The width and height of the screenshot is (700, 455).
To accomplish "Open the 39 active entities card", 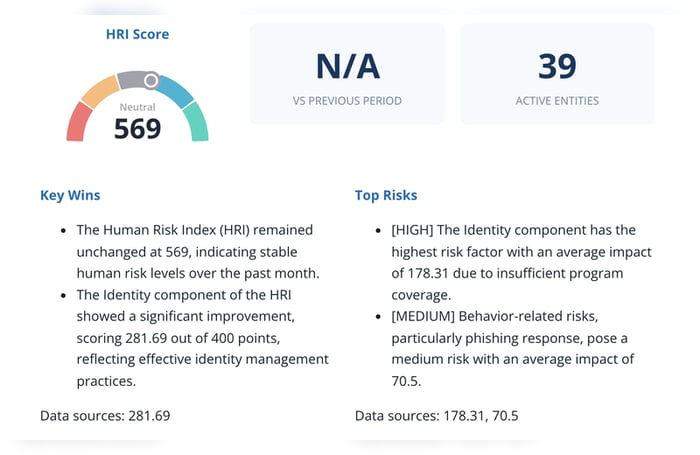I will click(557, 74).
